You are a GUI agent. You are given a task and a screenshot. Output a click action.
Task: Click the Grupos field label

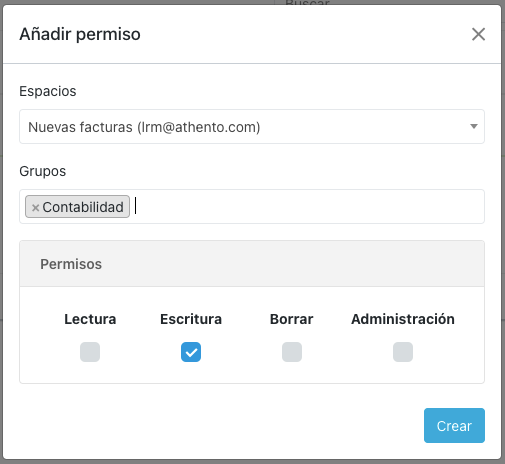43,171
